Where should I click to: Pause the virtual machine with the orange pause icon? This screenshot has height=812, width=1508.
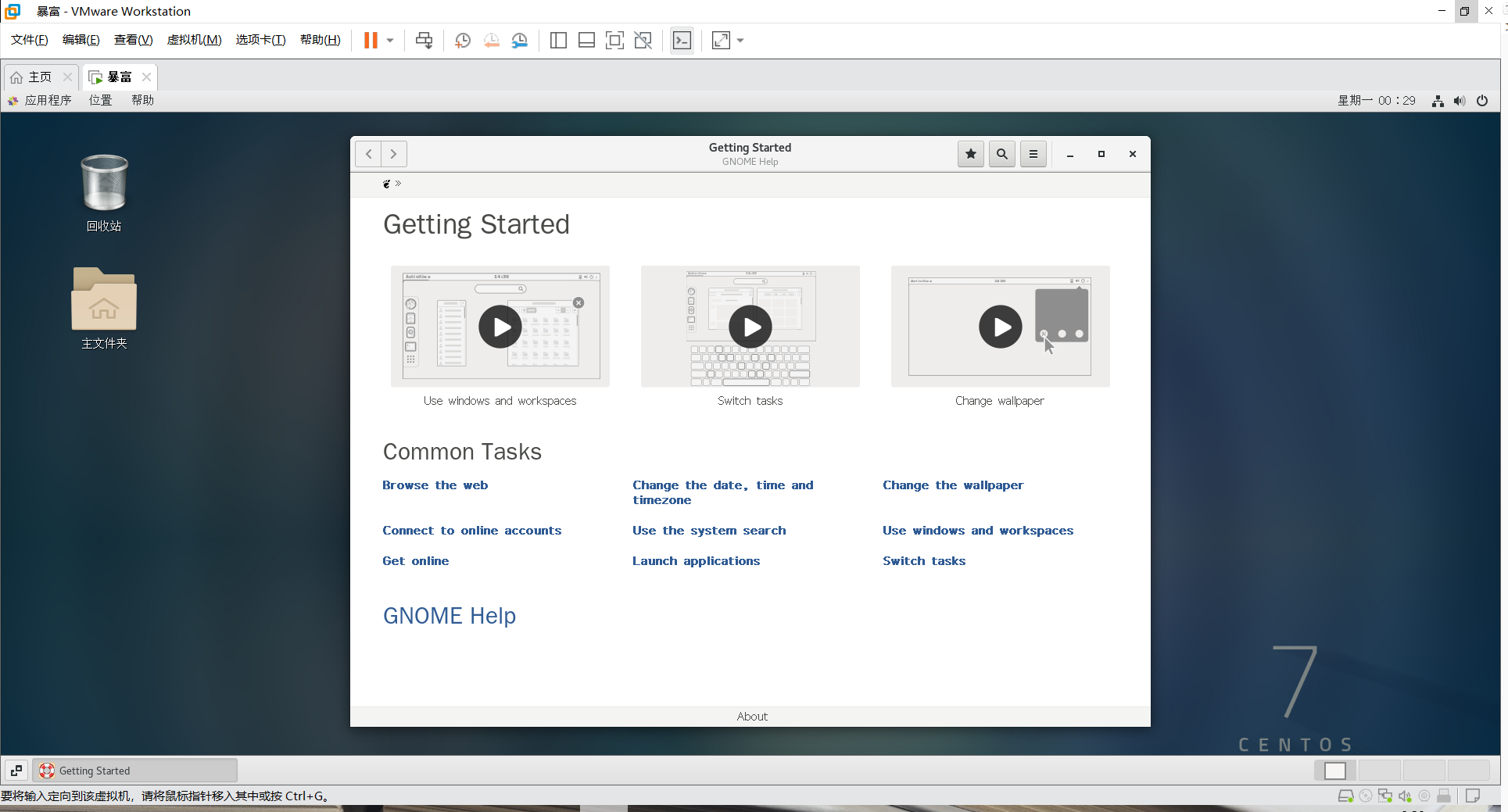tap(371, 41)
